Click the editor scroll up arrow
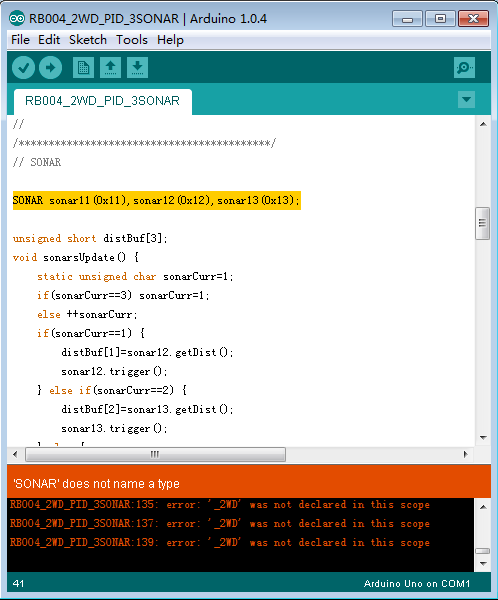The width and height of the screenshot is (498, 600). 483,124
